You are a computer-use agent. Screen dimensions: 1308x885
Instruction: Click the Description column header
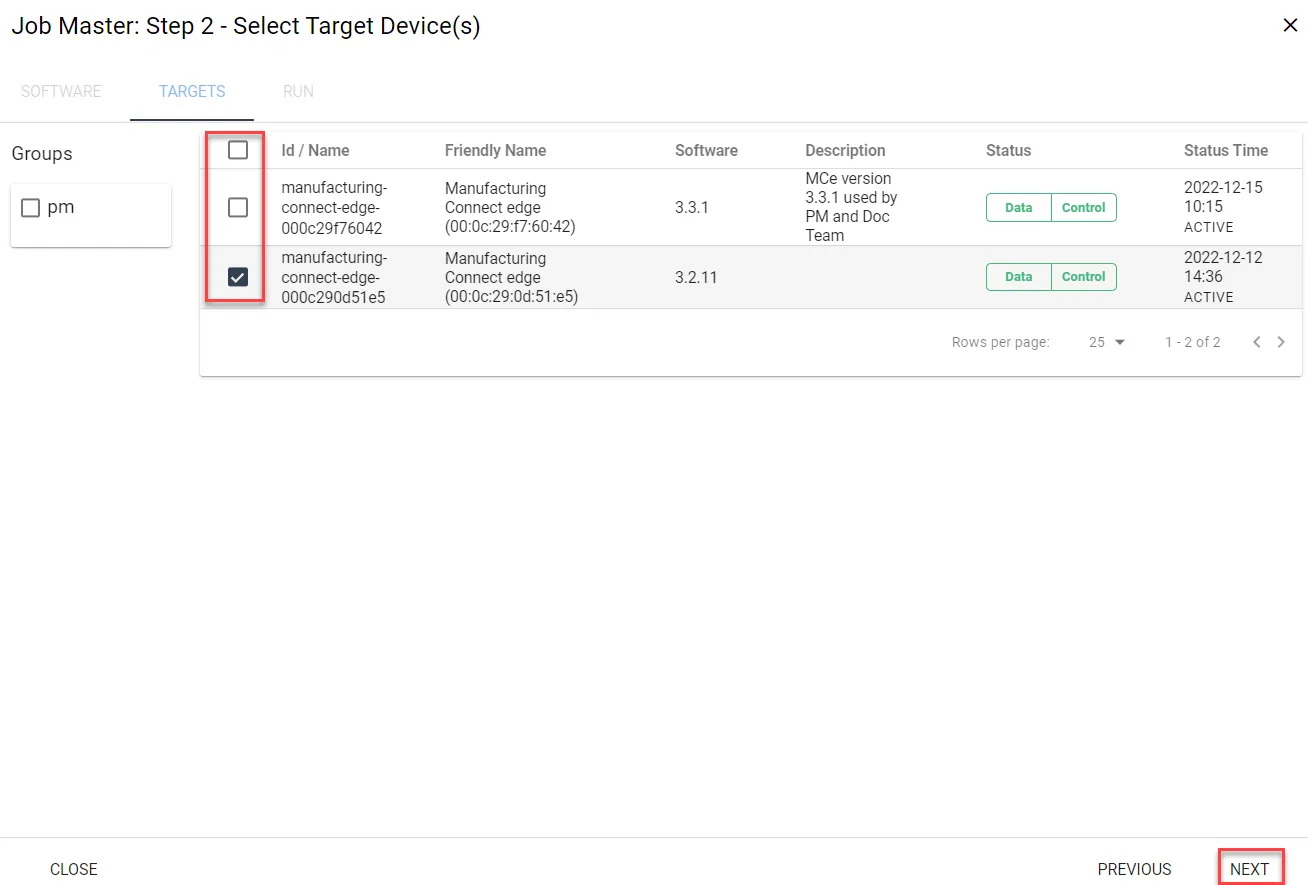point(845,150)
